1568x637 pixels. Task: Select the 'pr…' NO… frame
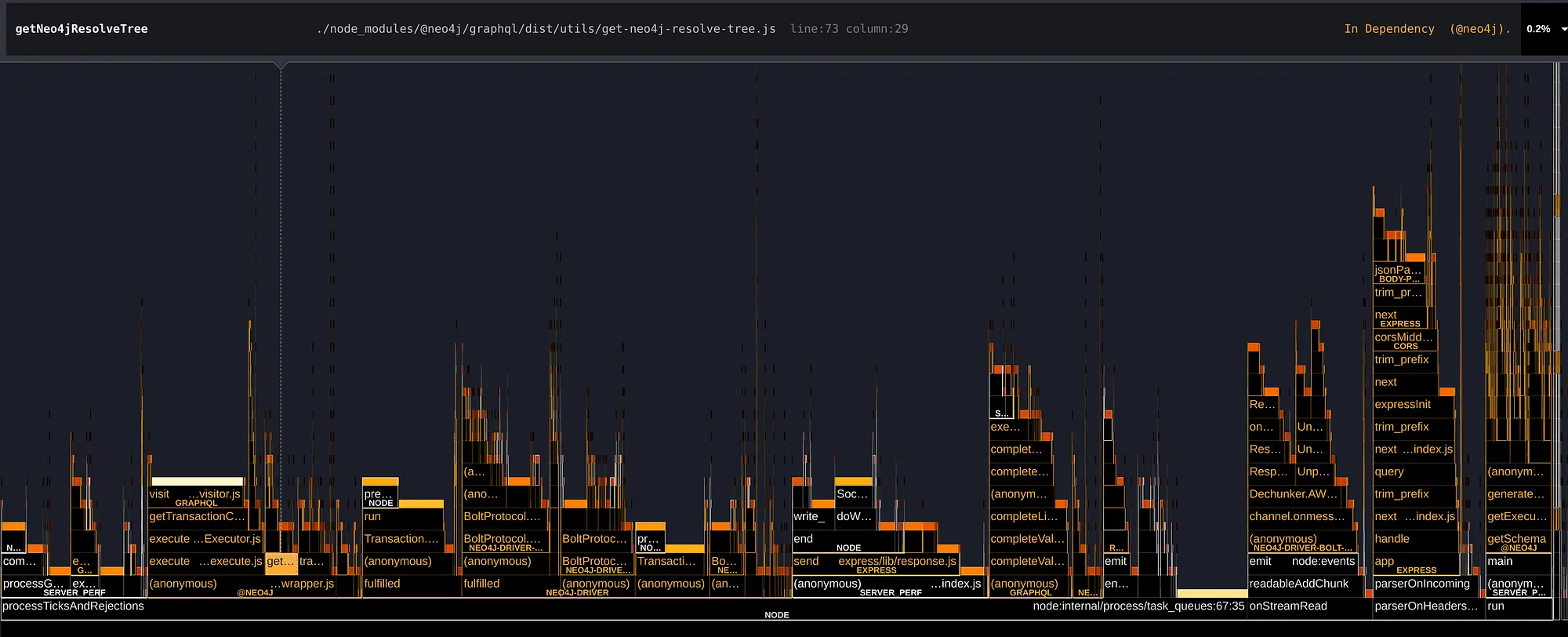coord(650,541)
